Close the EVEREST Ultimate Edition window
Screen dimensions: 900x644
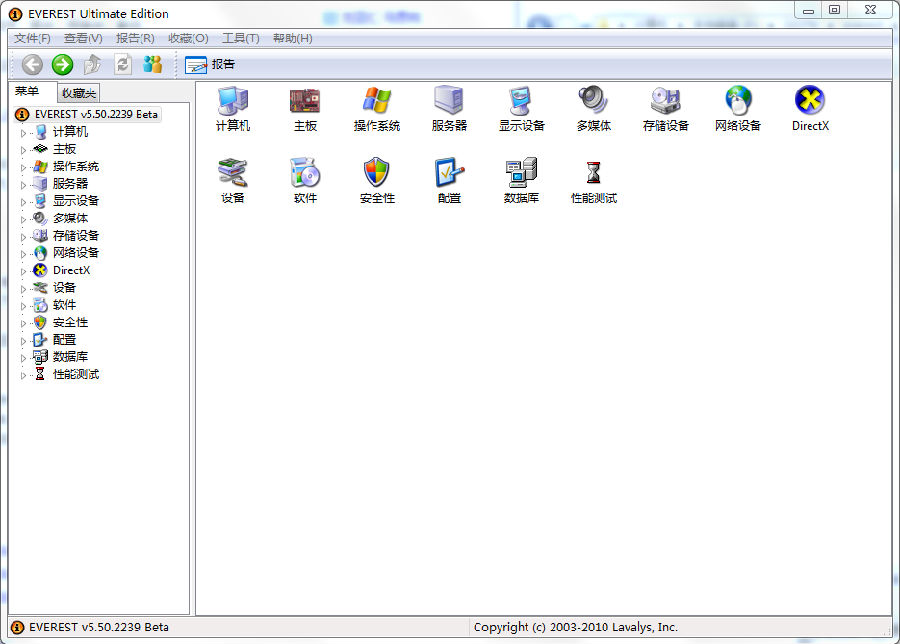[870, 10]
